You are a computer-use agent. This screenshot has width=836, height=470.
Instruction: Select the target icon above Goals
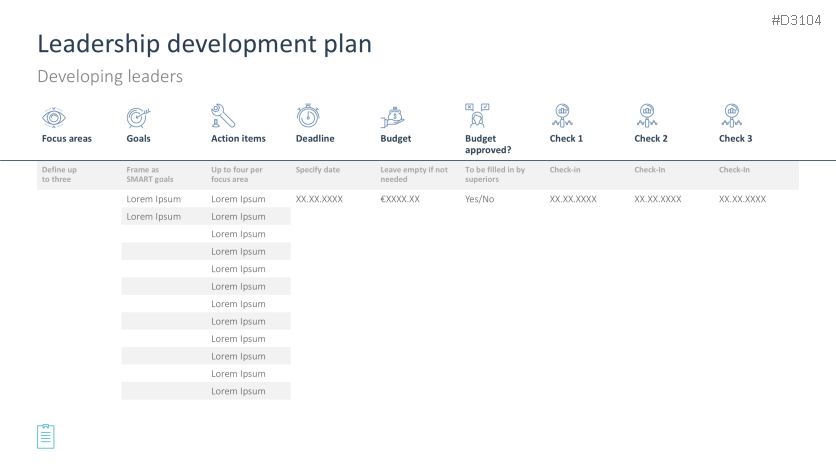(x=138, y=116)
